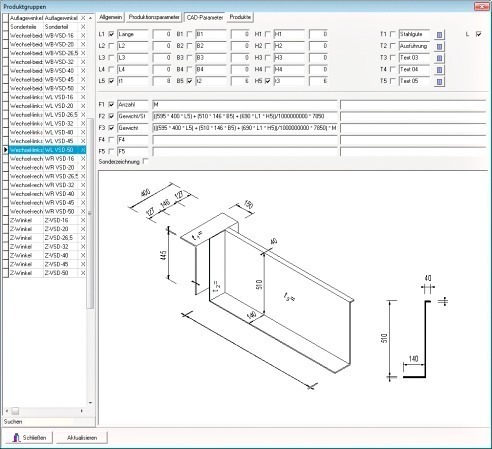Click the X icon for WR VSD-32
Screen dimensions: 492x449
[83, 185]
